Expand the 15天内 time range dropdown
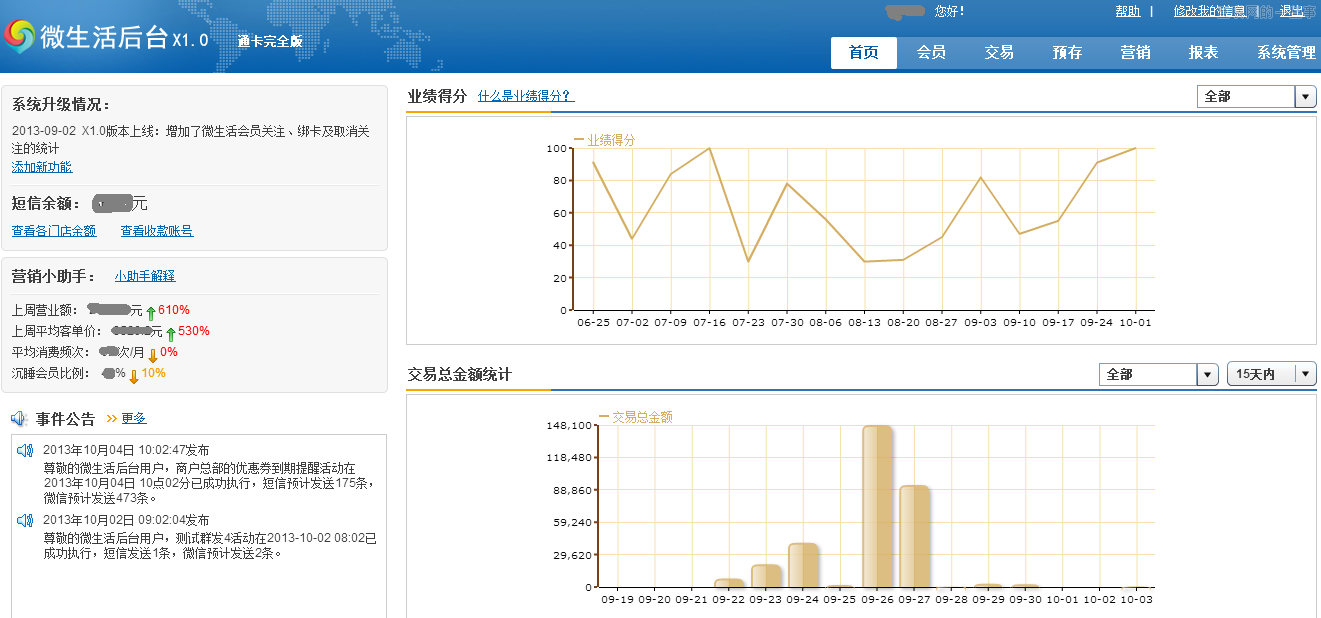The width and height of the screenshot is (1321, 618). tap(1304, 374)
